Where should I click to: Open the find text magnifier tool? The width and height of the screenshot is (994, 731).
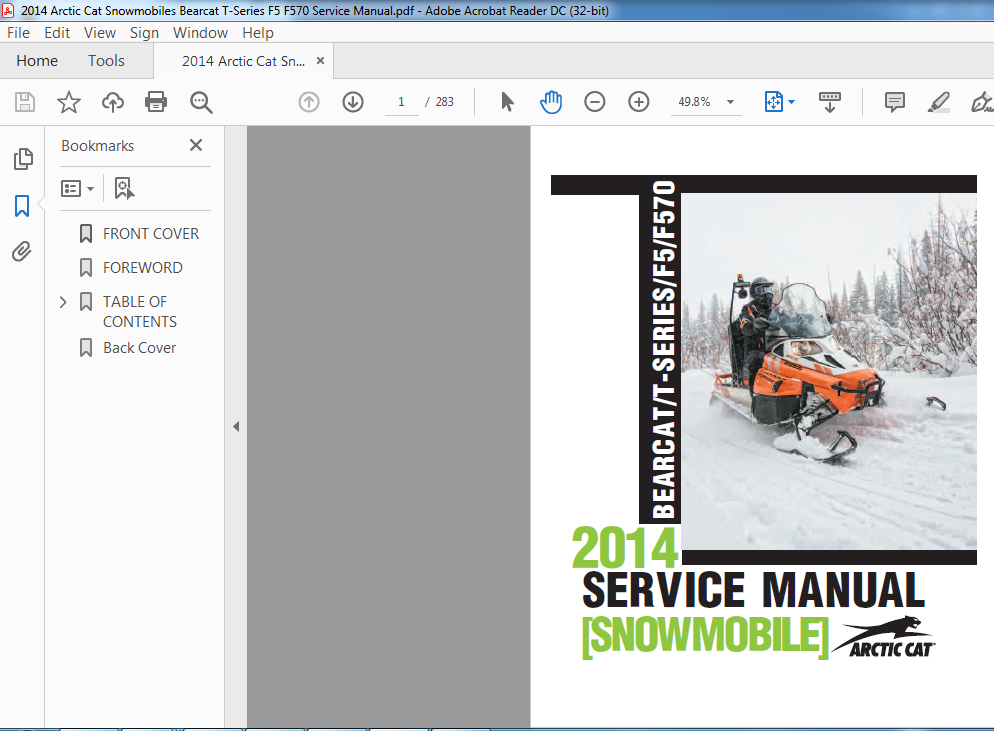201,102
